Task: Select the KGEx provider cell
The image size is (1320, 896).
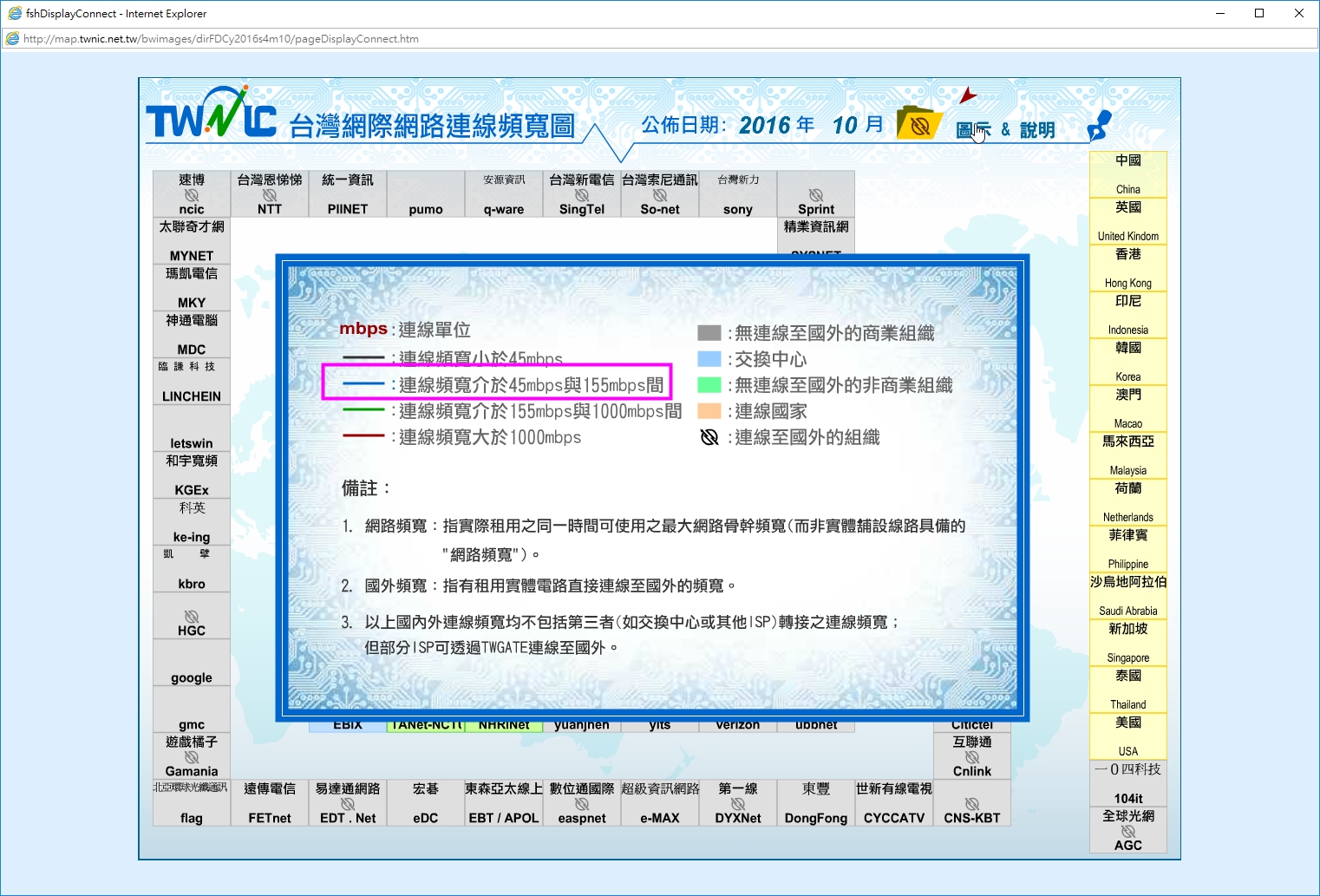Action: coord(192,474)
